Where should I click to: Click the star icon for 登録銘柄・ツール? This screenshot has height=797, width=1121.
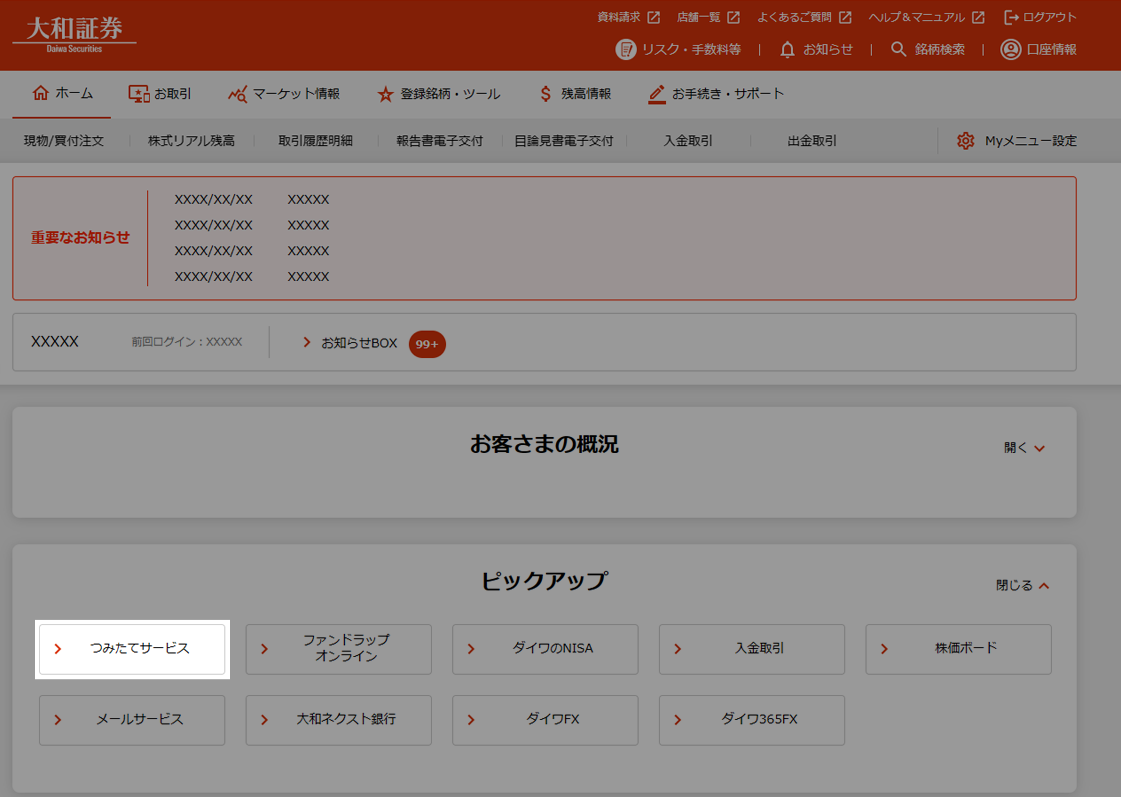click(385, 94)
